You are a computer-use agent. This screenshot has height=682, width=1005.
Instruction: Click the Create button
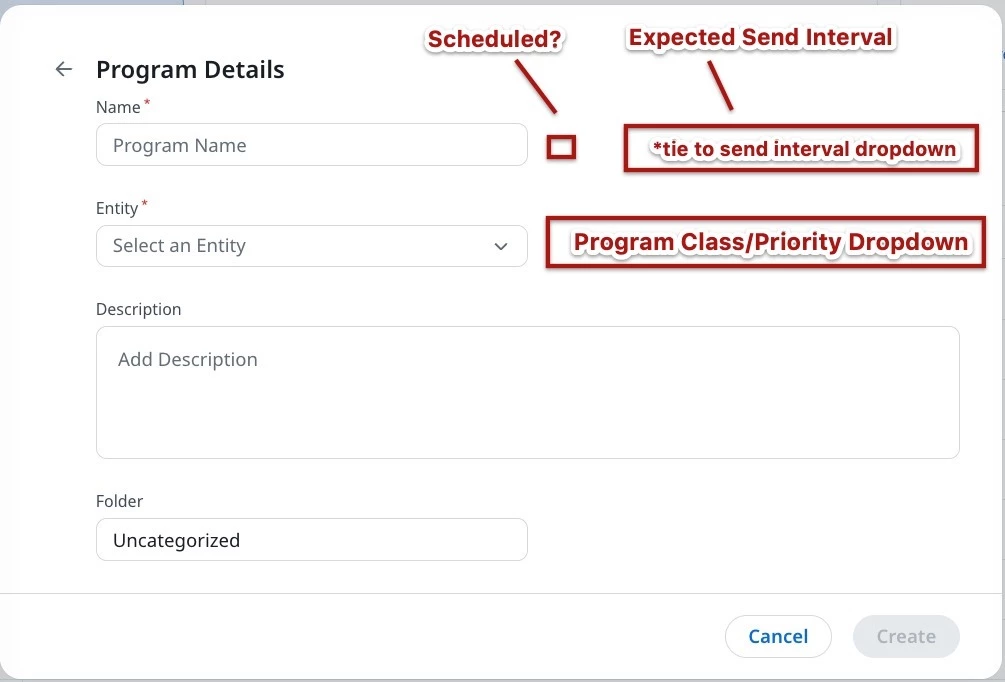pyautogui.click(x=906, y=636)
